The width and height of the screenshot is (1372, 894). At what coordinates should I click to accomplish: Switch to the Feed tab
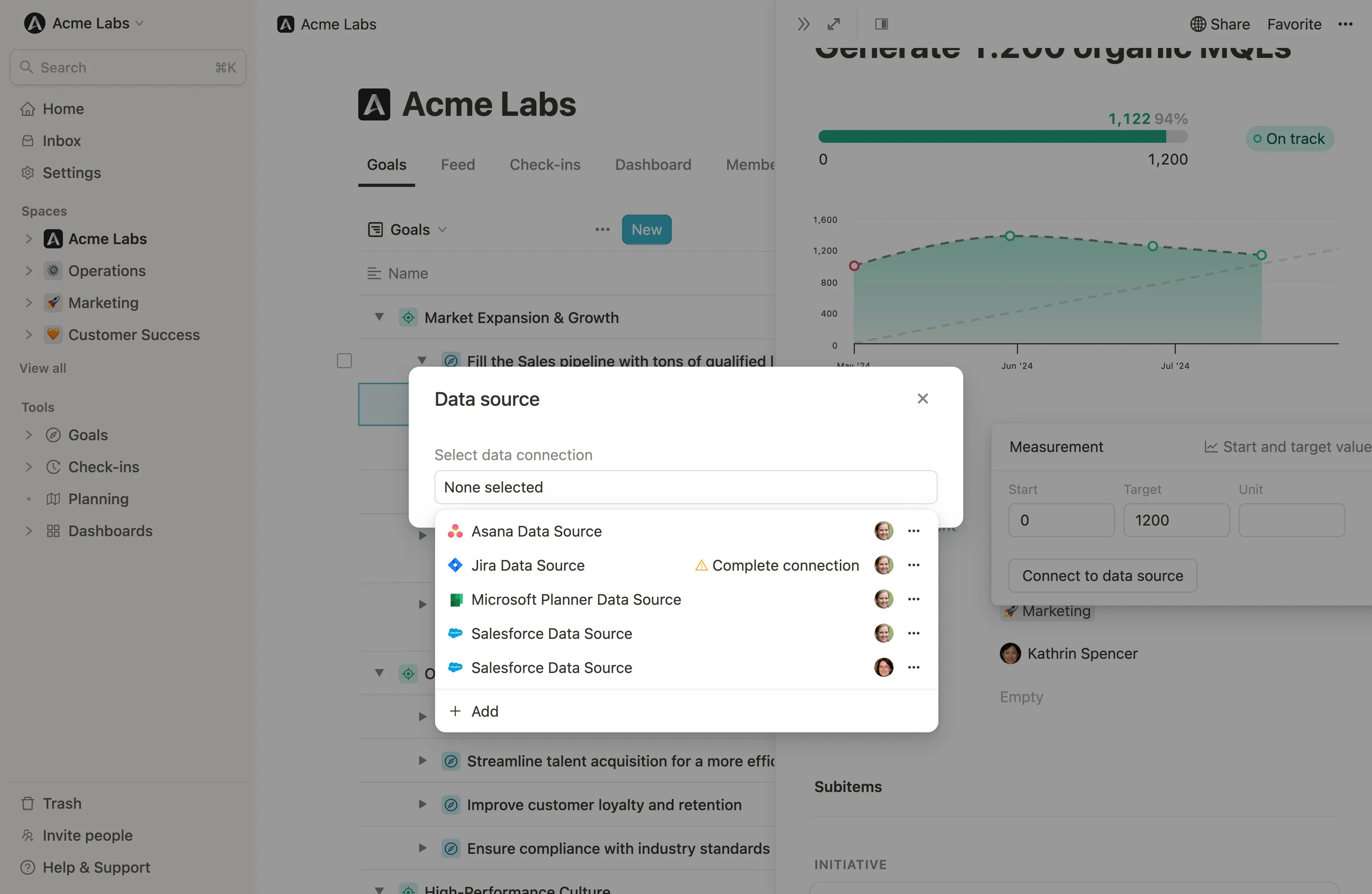tap(457, 165)
